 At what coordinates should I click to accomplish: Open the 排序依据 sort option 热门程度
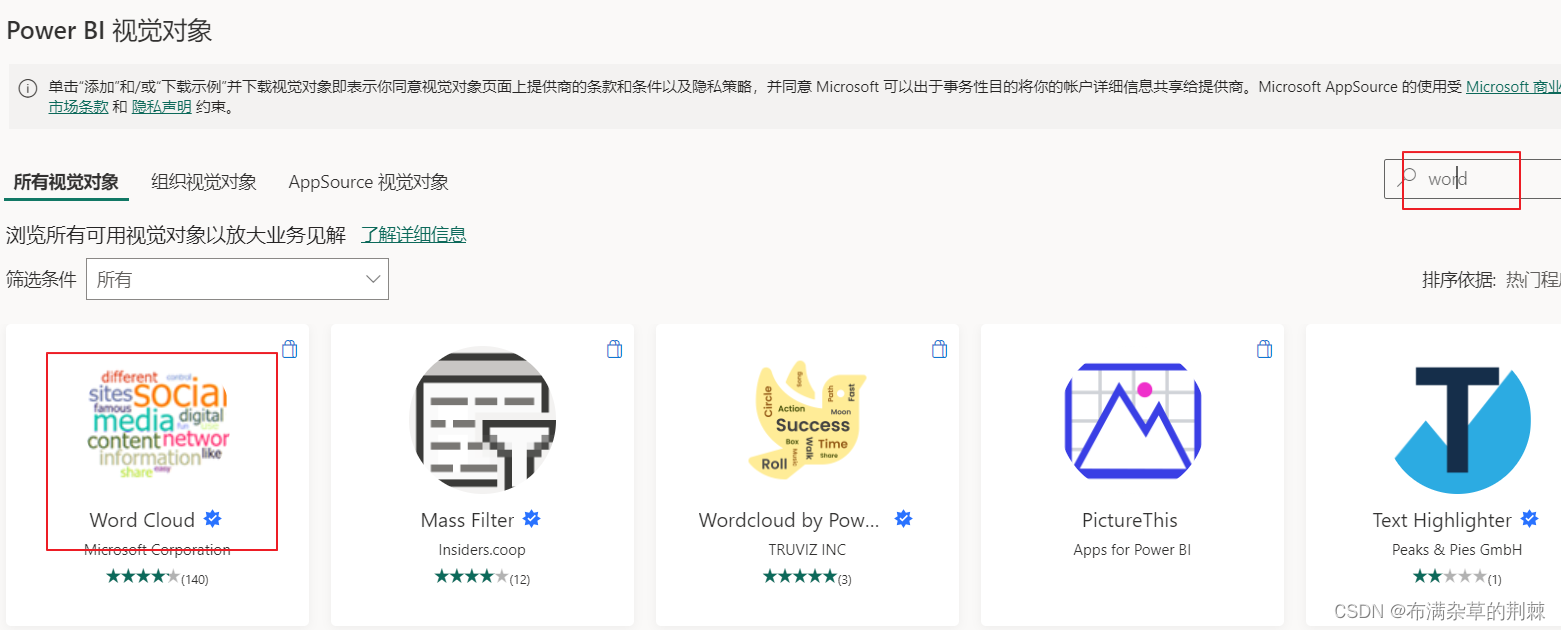click(1533, 280)
